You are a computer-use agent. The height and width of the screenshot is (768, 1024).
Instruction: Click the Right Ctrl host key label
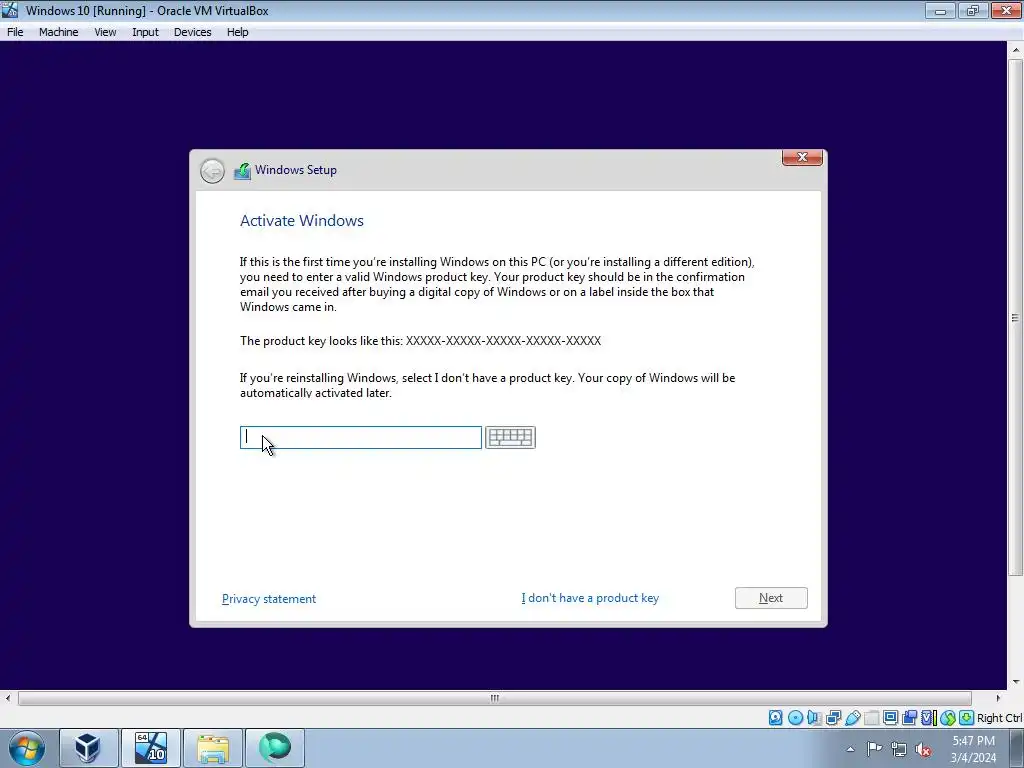(999, 718)
